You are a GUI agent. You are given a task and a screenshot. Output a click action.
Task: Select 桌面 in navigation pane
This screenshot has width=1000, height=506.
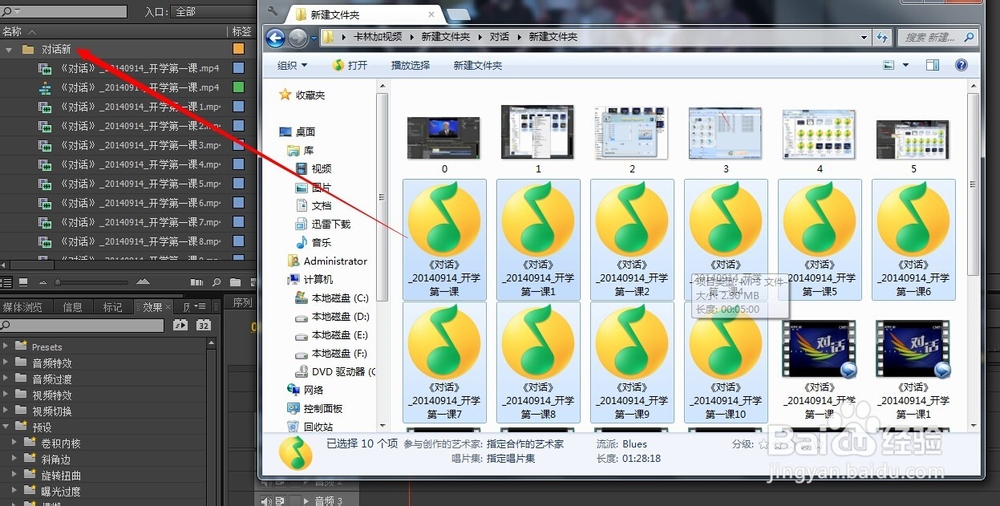click(298, 131)
